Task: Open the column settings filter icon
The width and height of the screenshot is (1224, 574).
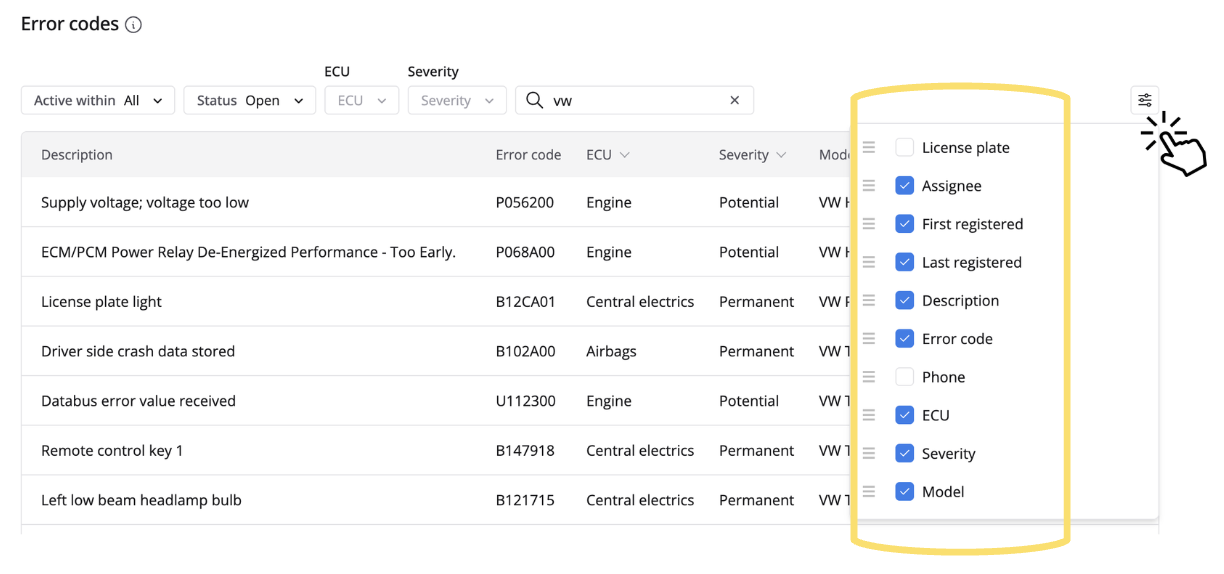Action: [1144, 100]
